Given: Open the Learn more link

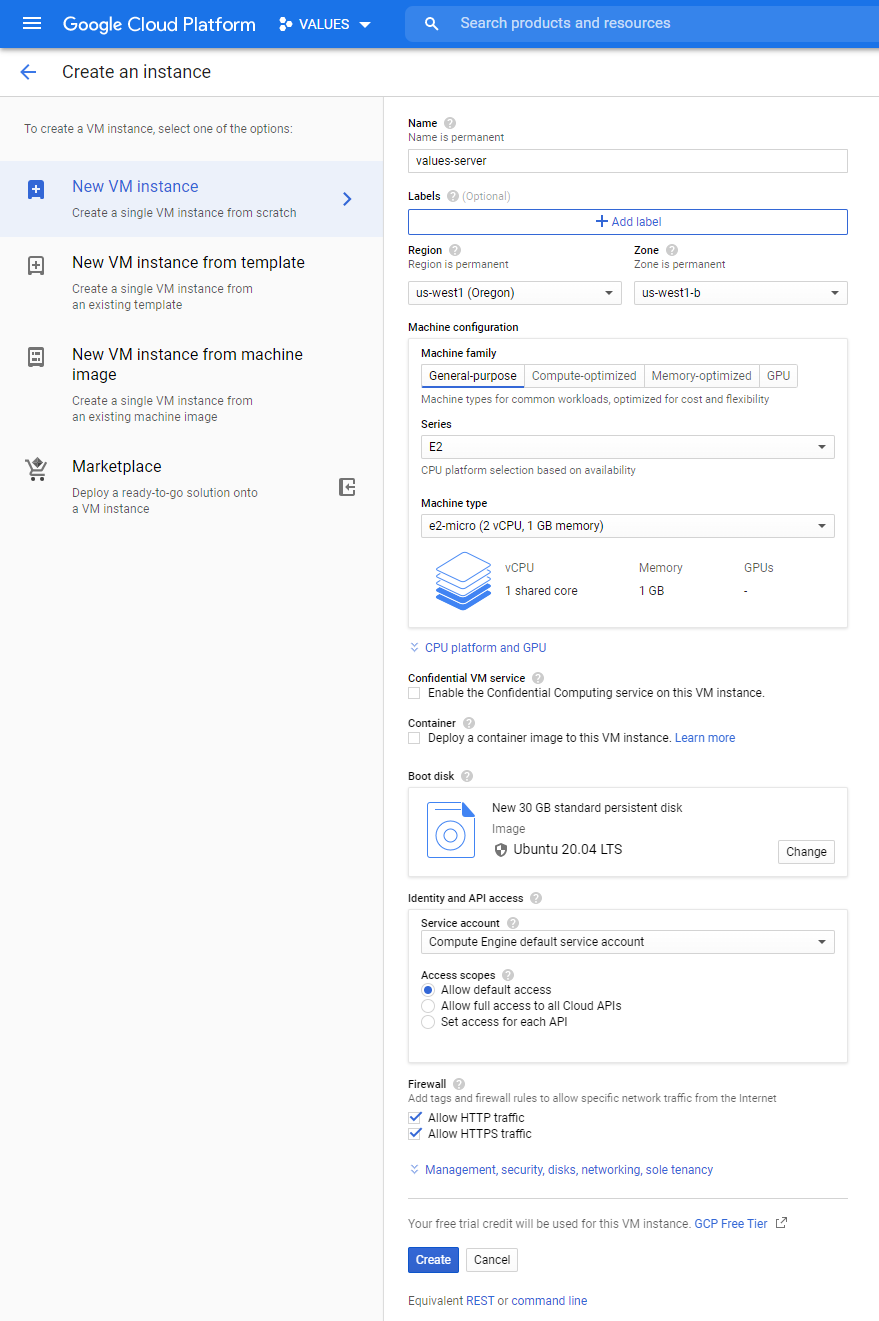Looking at the screenshot, I should pyautogui.click(x=705, y=738).
